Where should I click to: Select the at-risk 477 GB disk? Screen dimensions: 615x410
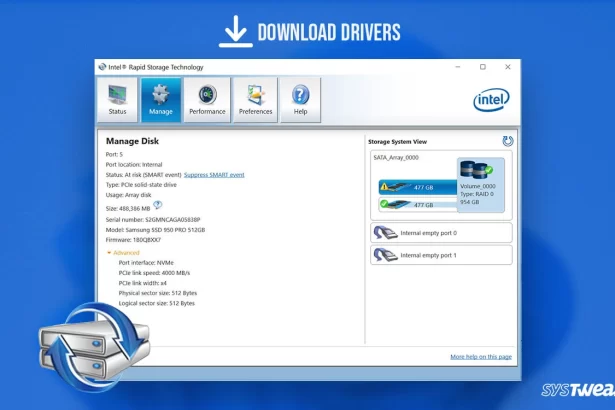[416, 186]
